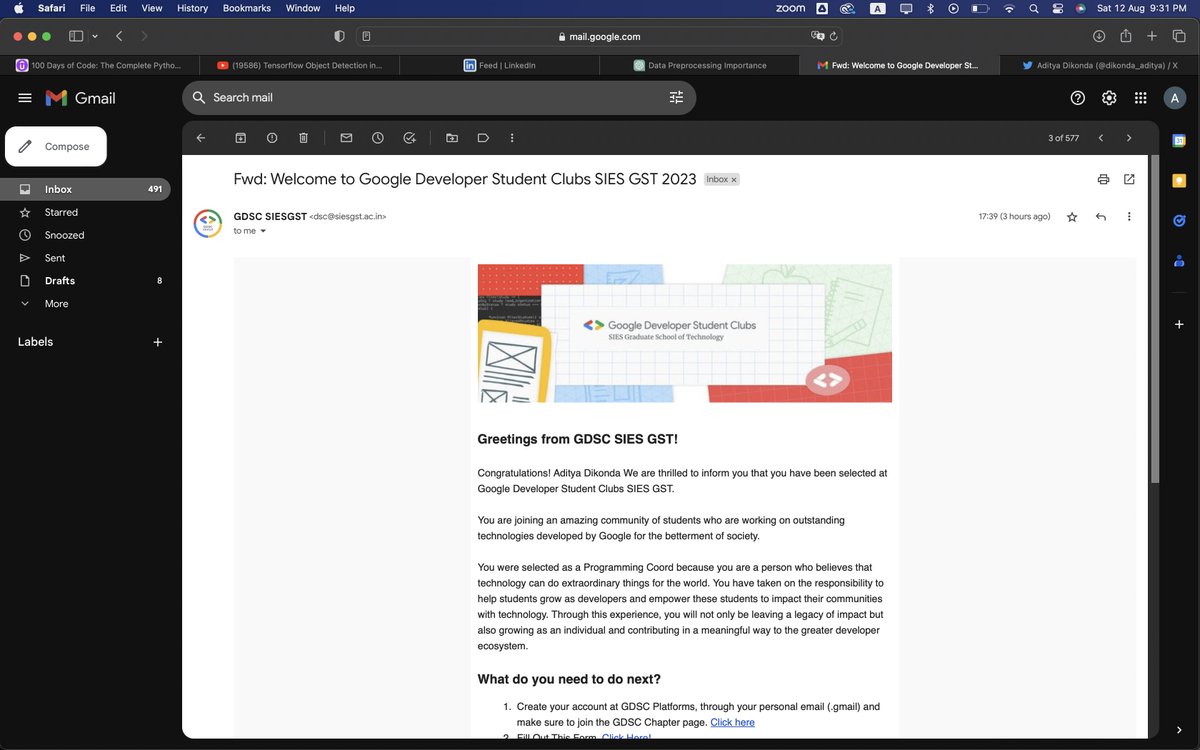Open Google Calendar side panel
This screenshot has width=1200, height=750.
click(1179, 141)
